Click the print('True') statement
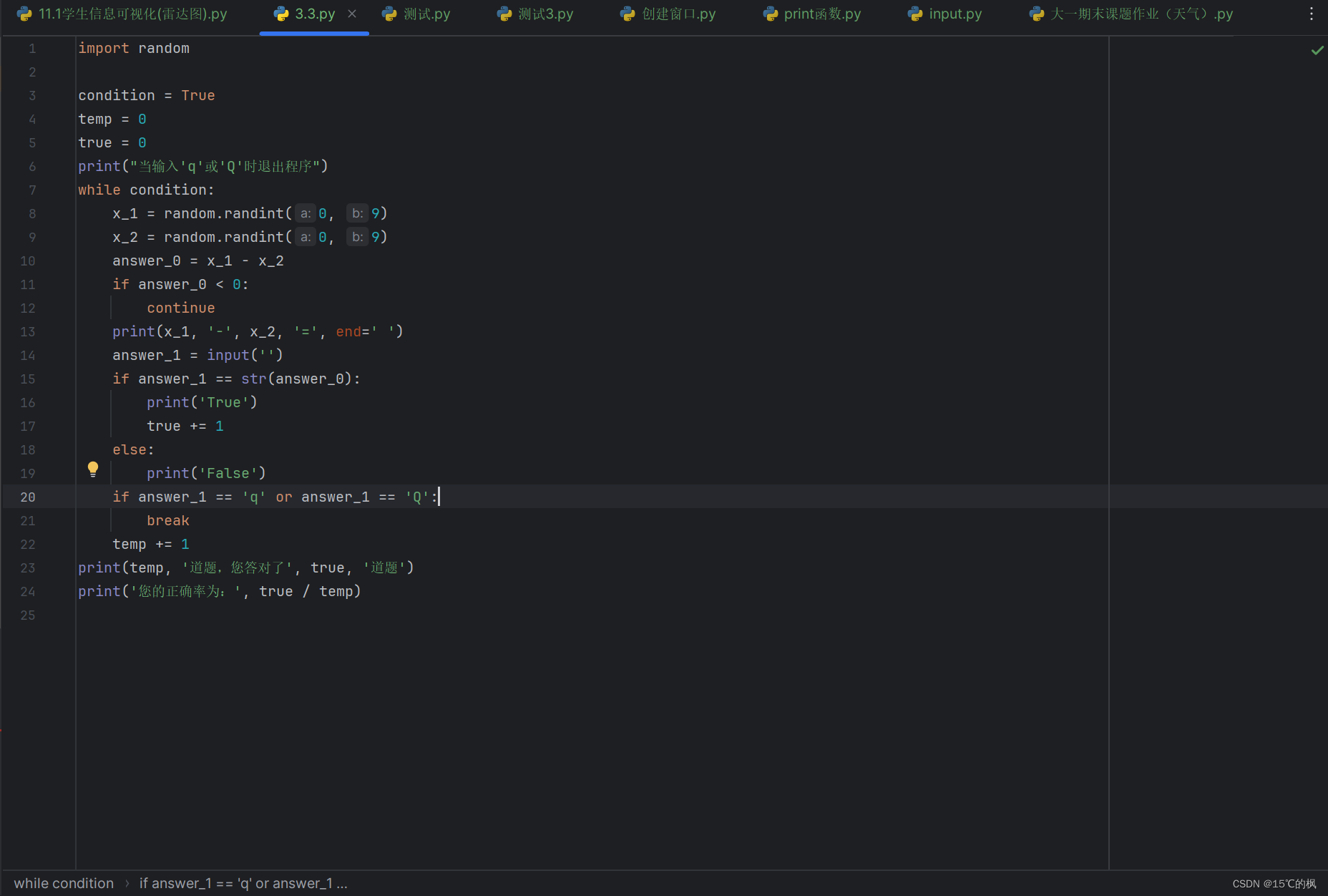Image resolution: width=1328 pixels, height=896 pixels. pos(202,402)
